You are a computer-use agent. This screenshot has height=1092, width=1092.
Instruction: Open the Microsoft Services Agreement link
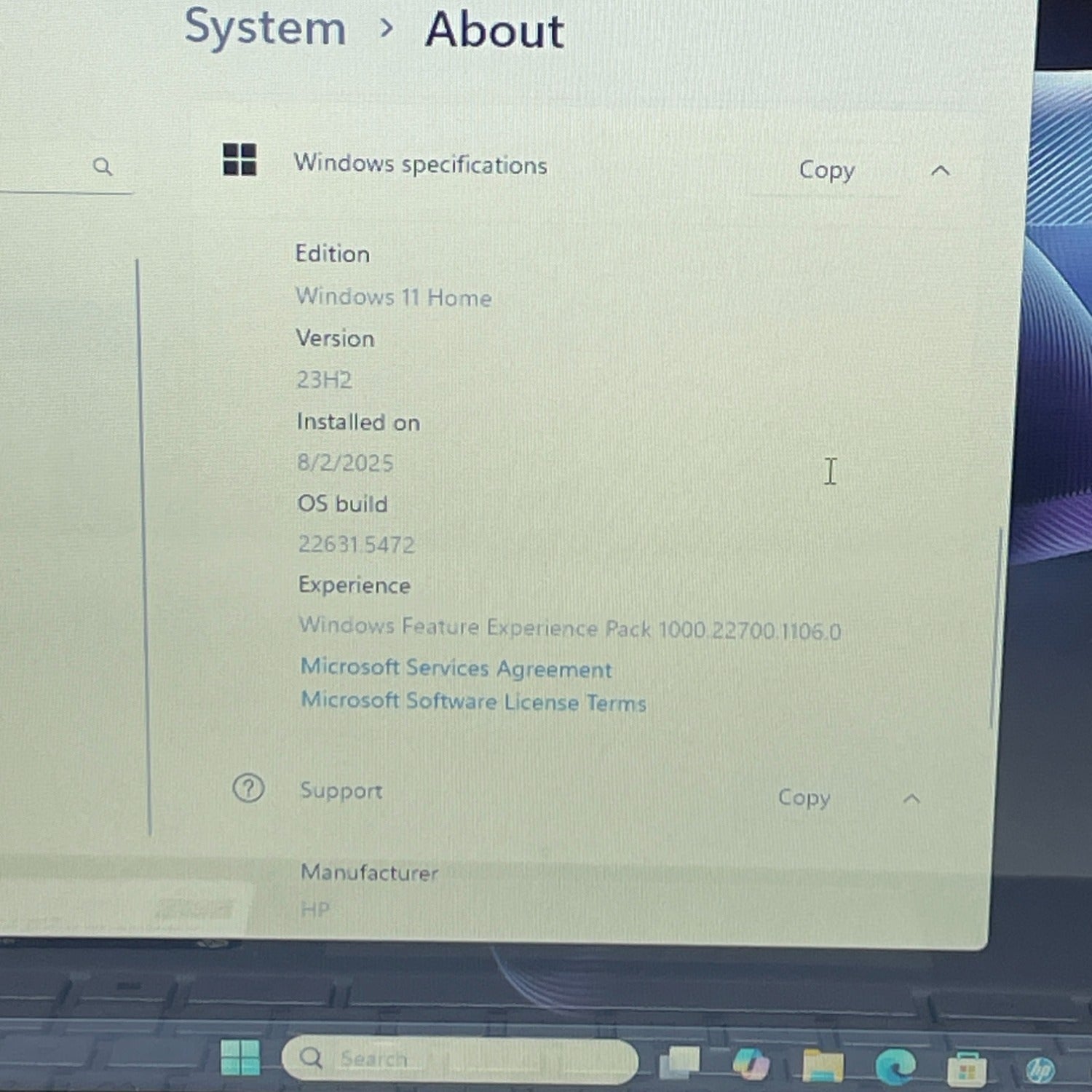click(x=456, y=668)
